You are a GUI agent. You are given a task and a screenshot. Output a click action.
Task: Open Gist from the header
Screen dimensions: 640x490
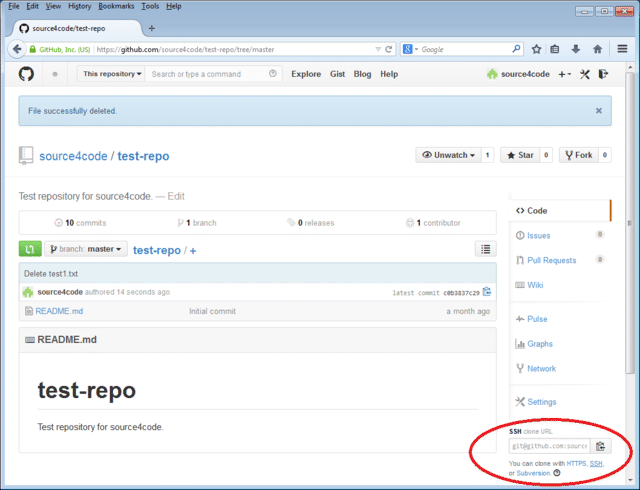click(338, 74)
